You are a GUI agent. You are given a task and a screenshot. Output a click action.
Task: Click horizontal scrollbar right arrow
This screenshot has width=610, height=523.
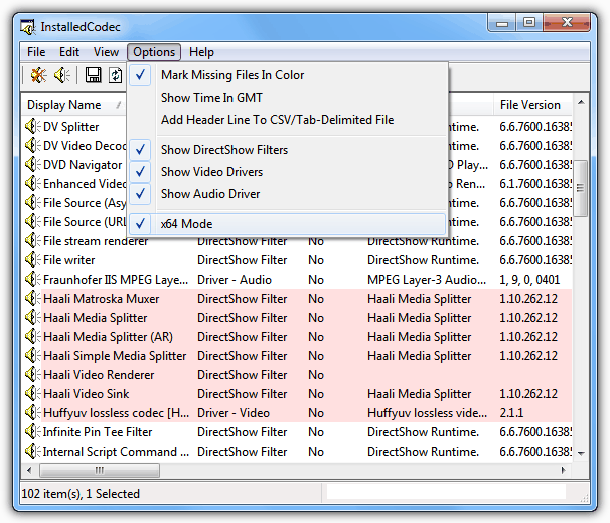564,470
